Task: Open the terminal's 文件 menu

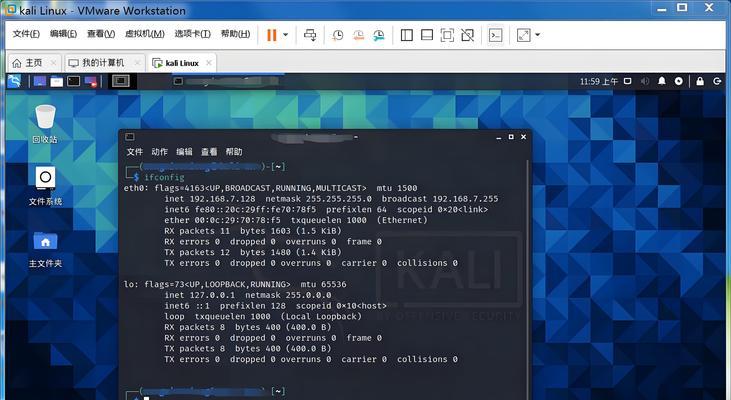Action: click(x=135, y=152)
